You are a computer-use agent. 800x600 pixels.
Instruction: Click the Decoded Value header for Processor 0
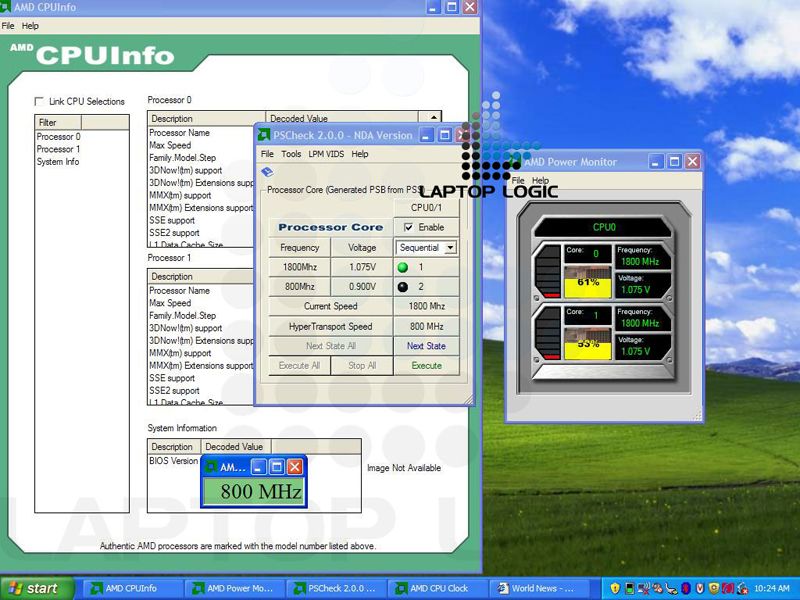(341, 118)
